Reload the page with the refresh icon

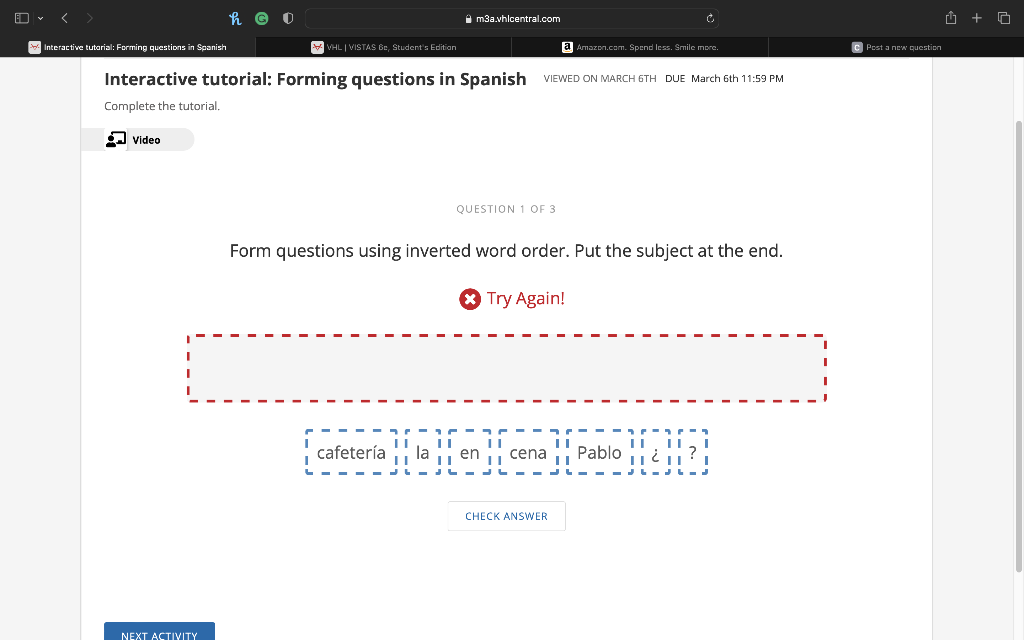710,18
